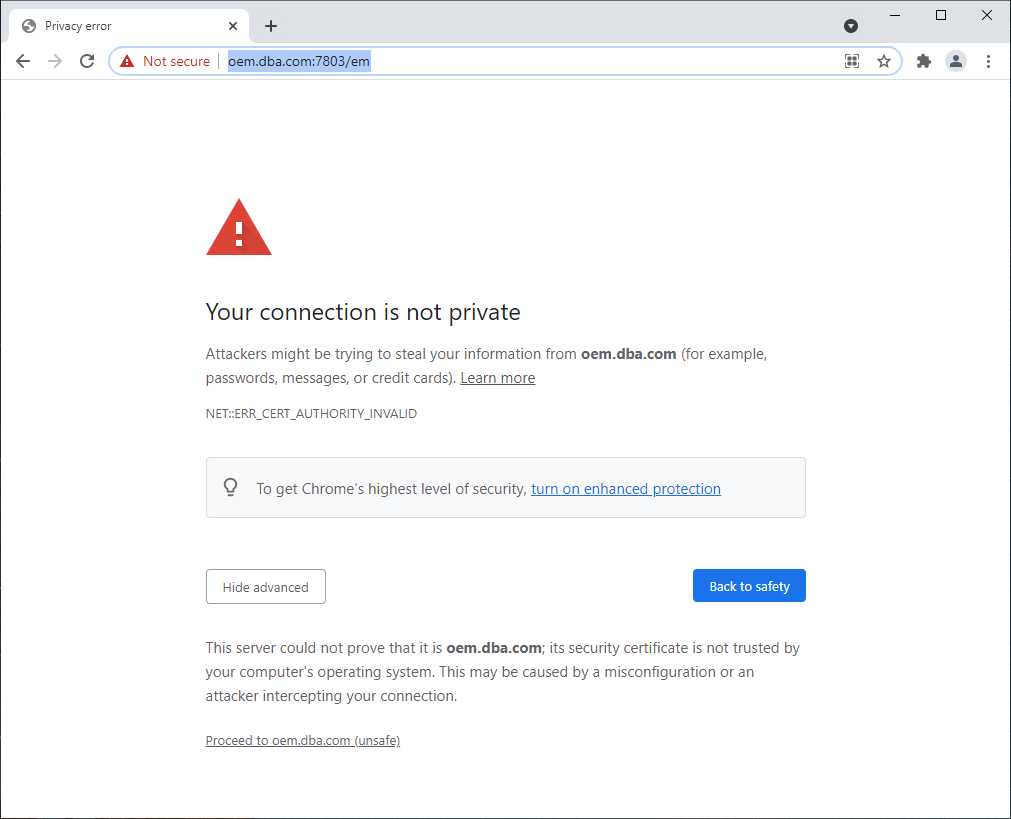Click turn on enhanced protection link
Image resolution: width=1011 pixels, height=819 pixels.
click(626, 489)
